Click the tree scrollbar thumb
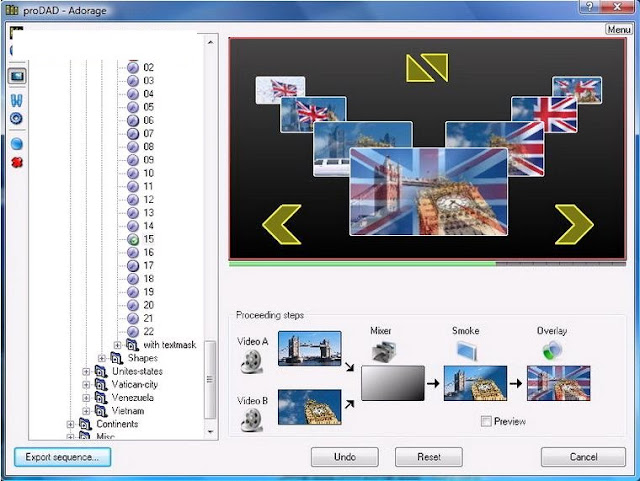Screen dimensions: 640x481 210,380
